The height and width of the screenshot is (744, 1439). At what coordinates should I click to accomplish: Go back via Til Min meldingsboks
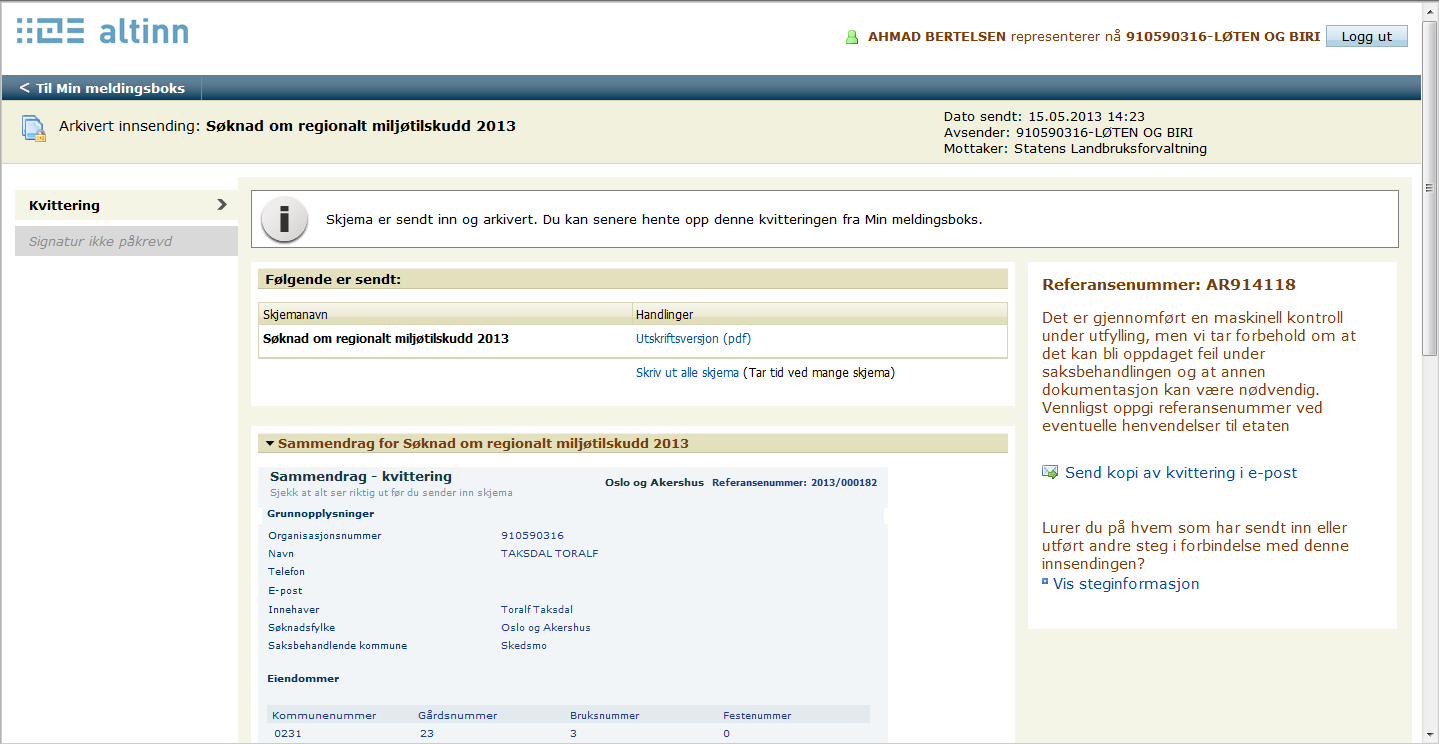coord(102,88)
